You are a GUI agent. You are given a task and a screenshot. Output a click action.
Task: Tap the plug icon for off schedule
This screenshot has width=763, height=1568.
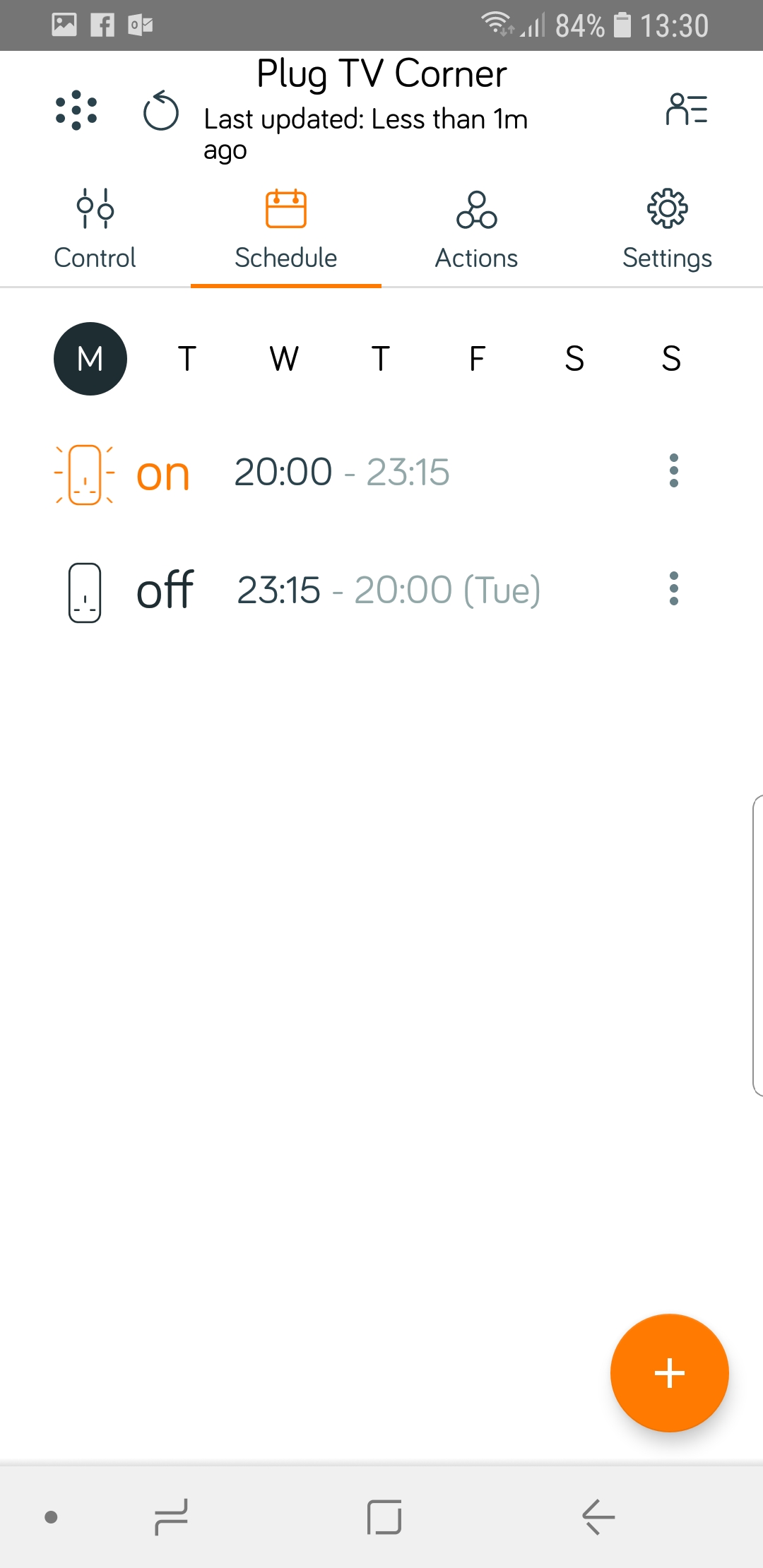click(85, 592)
